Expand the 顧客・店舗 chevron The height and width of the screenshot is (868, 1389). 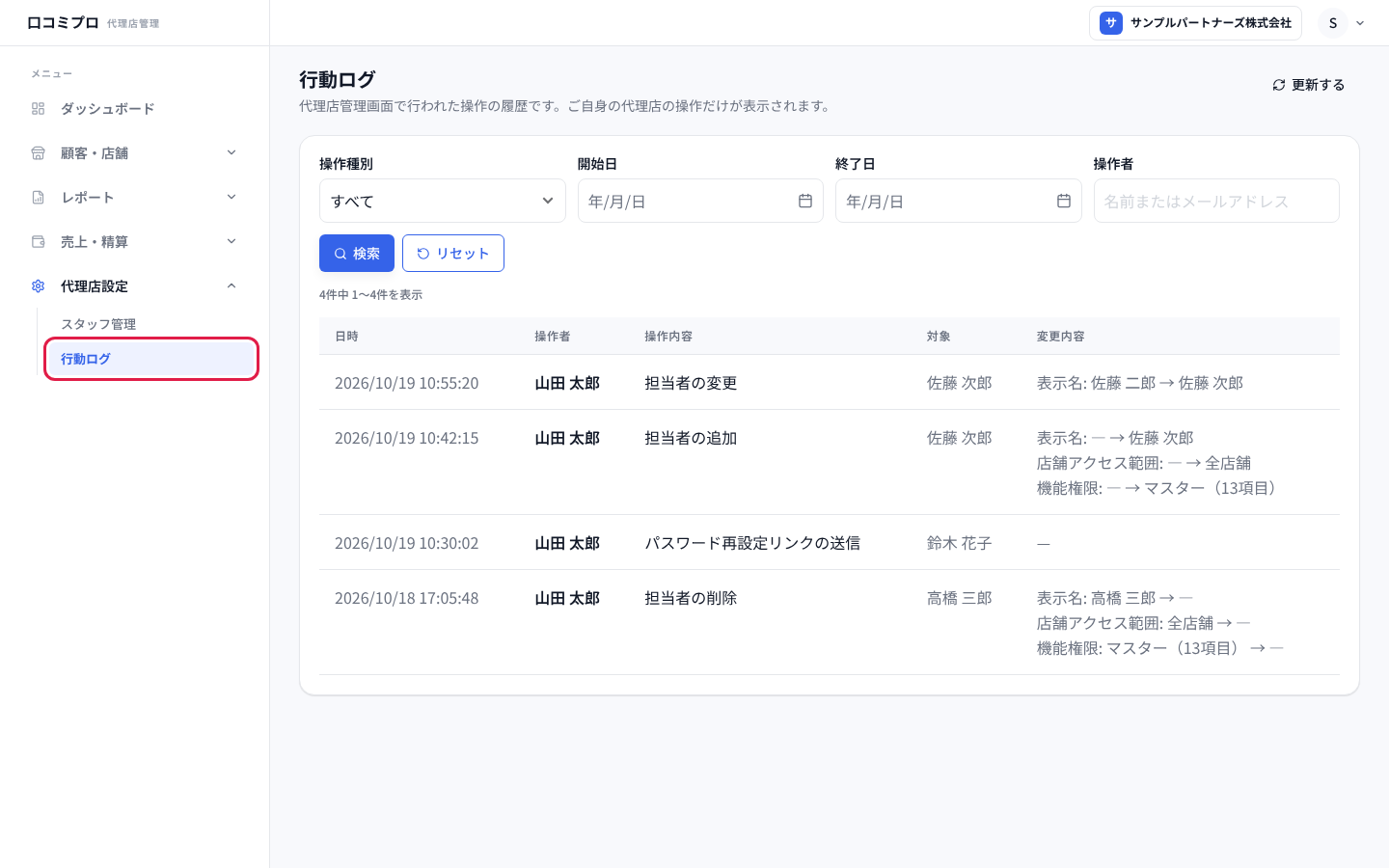[x=231, y=152]
